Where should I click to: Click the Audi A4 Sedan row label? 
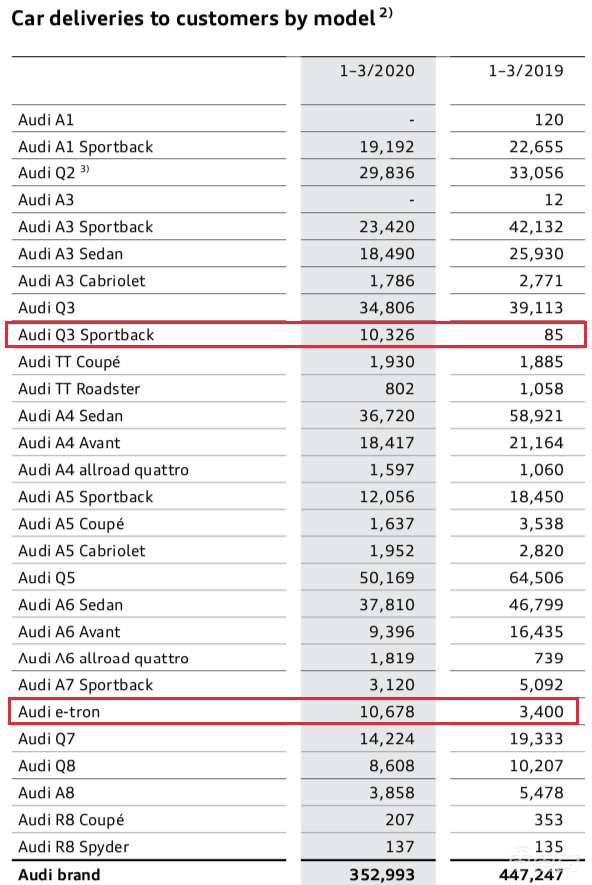(70, 416)
